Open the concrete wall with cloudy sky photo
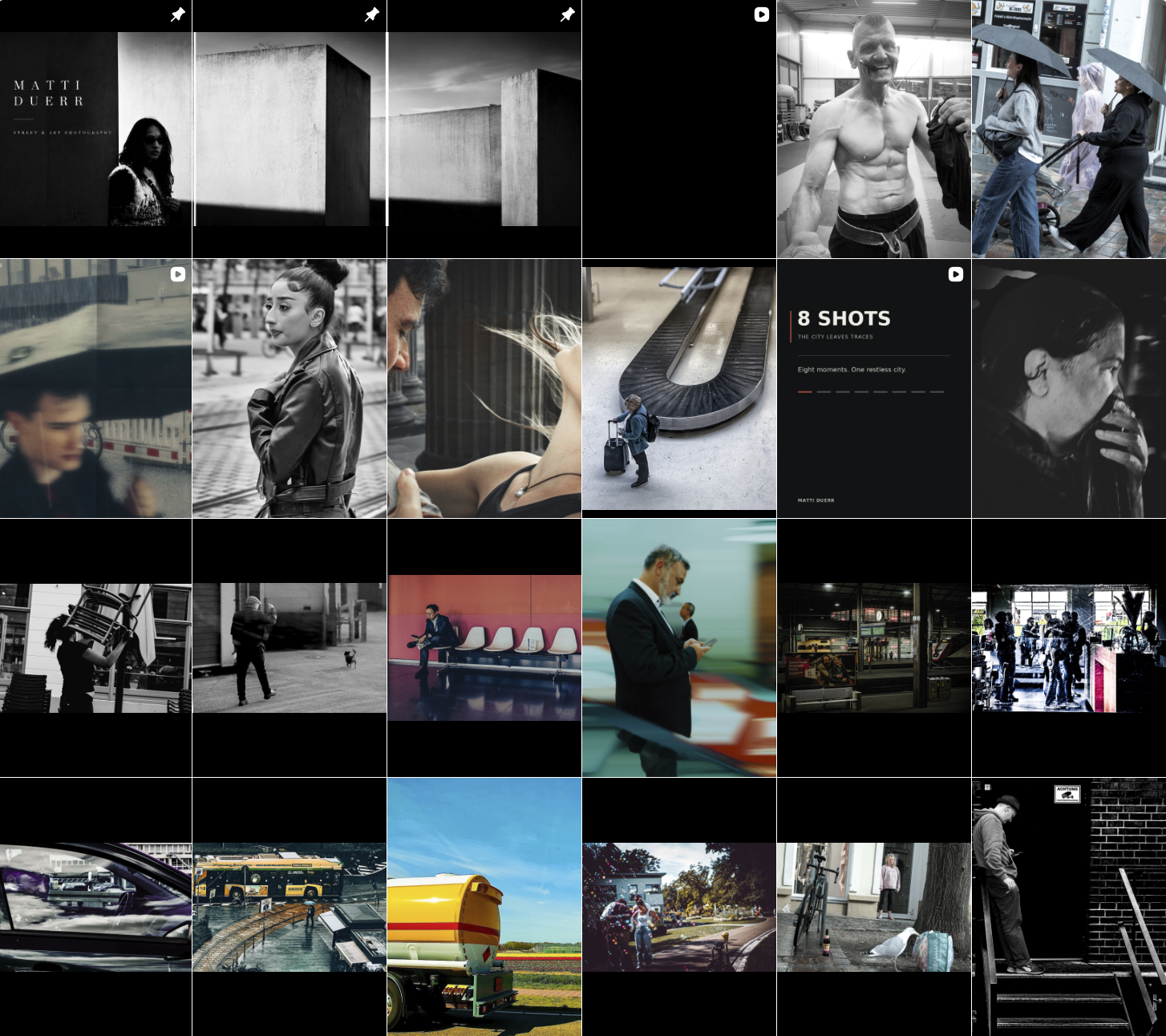Viewport: 1166px width, 1036px height. point(484,129)
